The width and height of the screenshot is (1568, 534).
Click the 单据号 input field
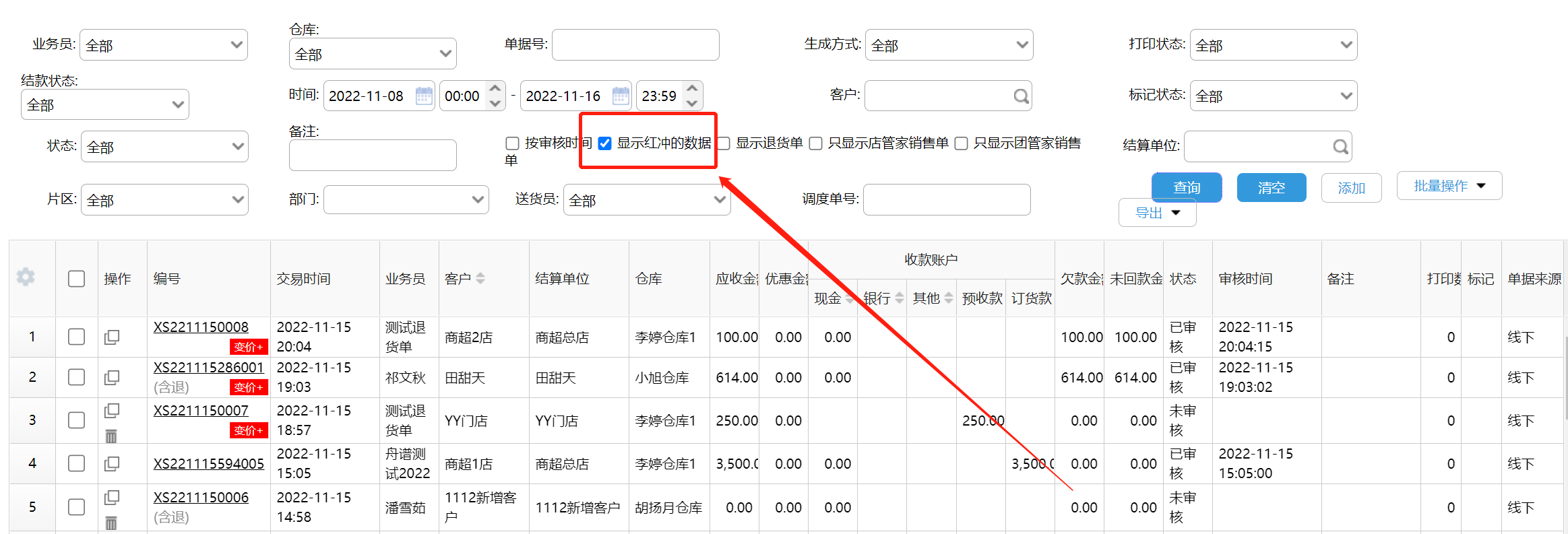click(635, 45)
